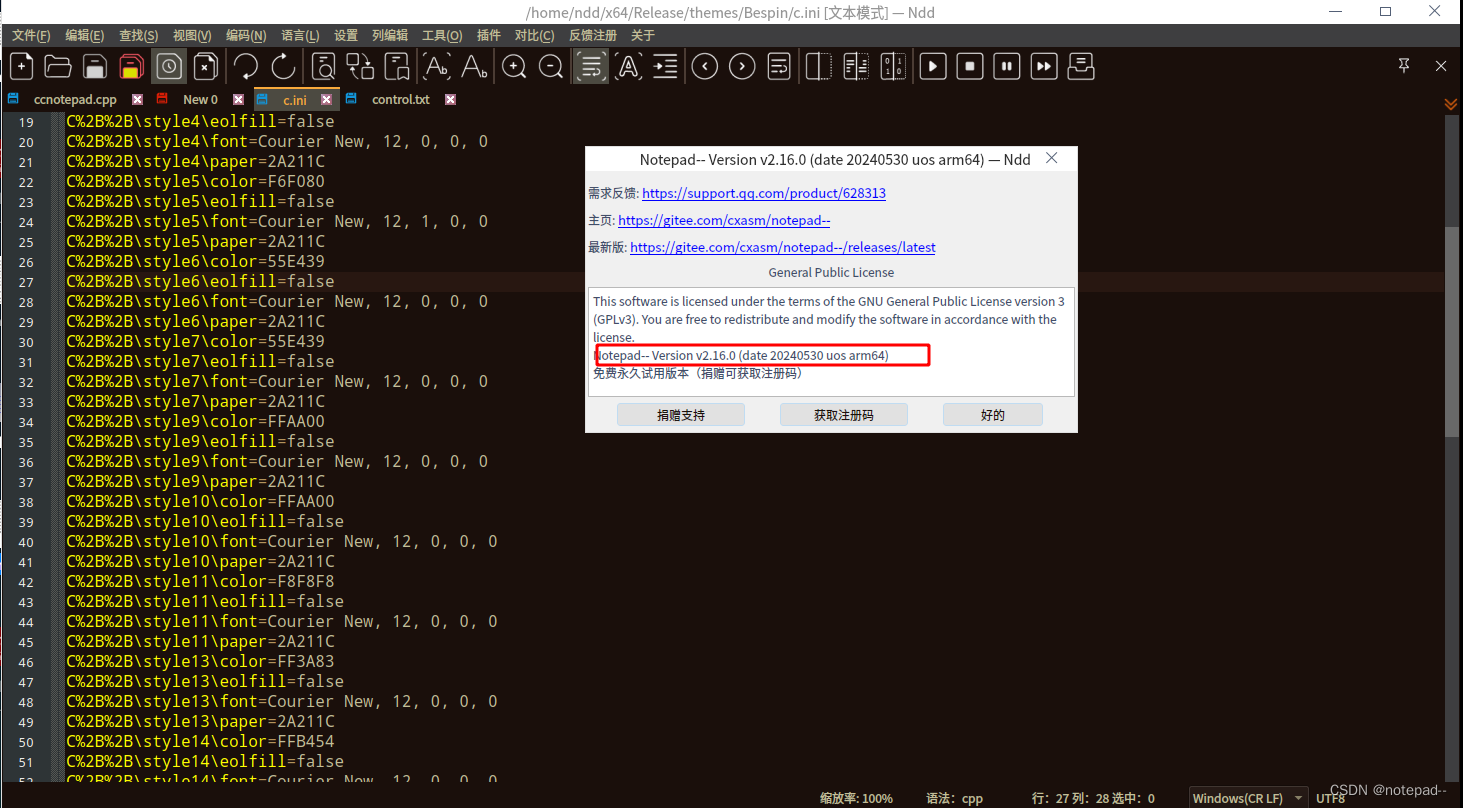Toggle the split view panel icon

coord(817,66)
